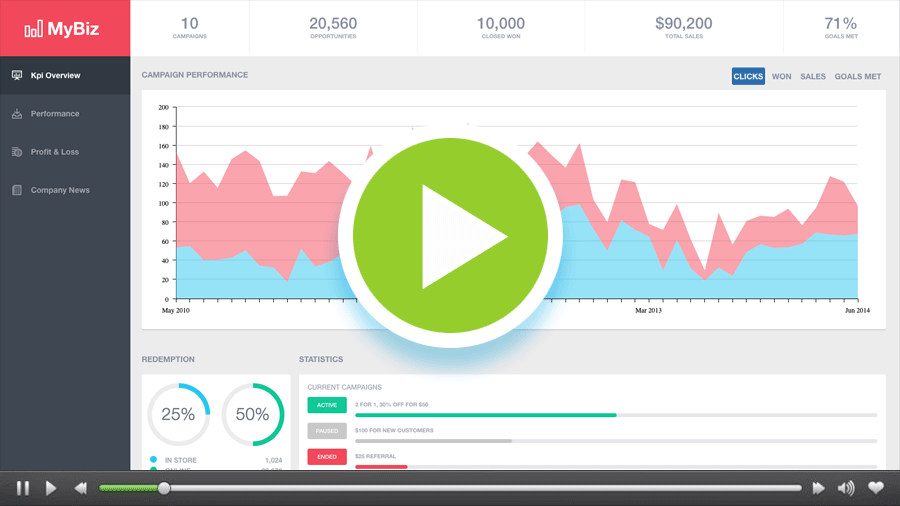
Task: Show GOALS MET chart view
Action: (x=858, y=76)
